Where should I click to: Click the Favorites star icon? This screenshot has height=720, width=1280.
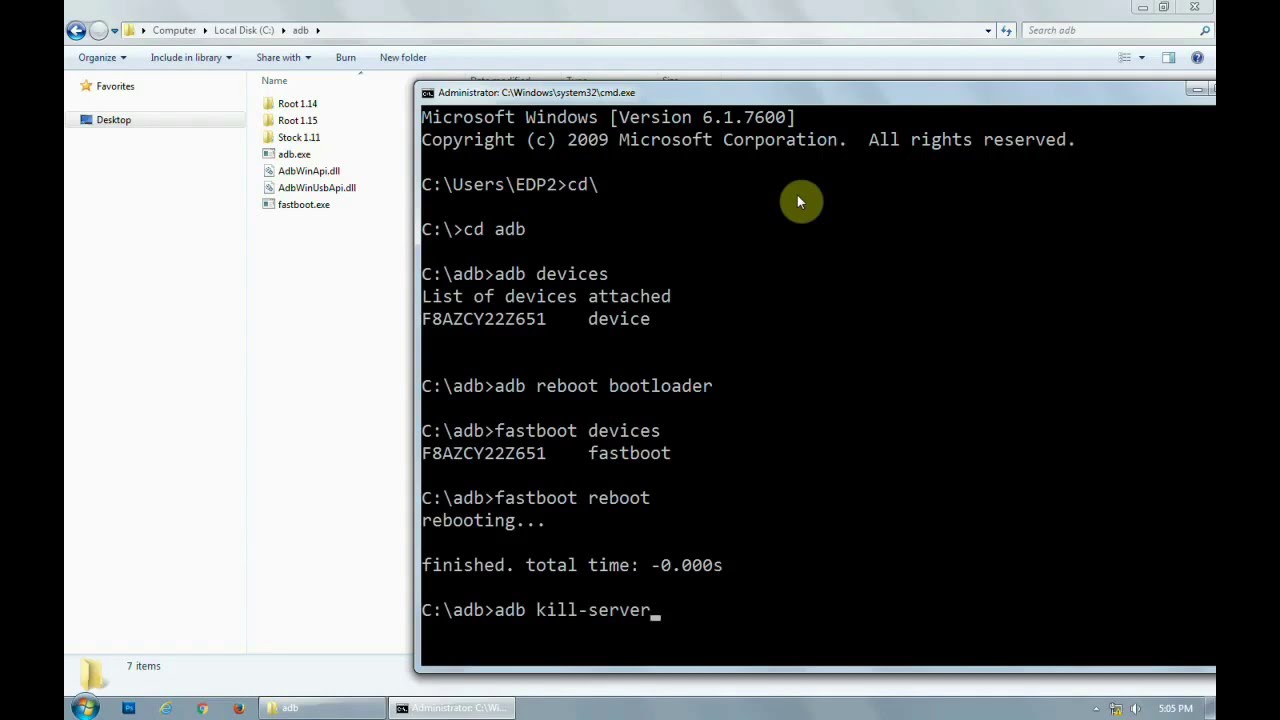pyautogui.click(x=86, y=86)
